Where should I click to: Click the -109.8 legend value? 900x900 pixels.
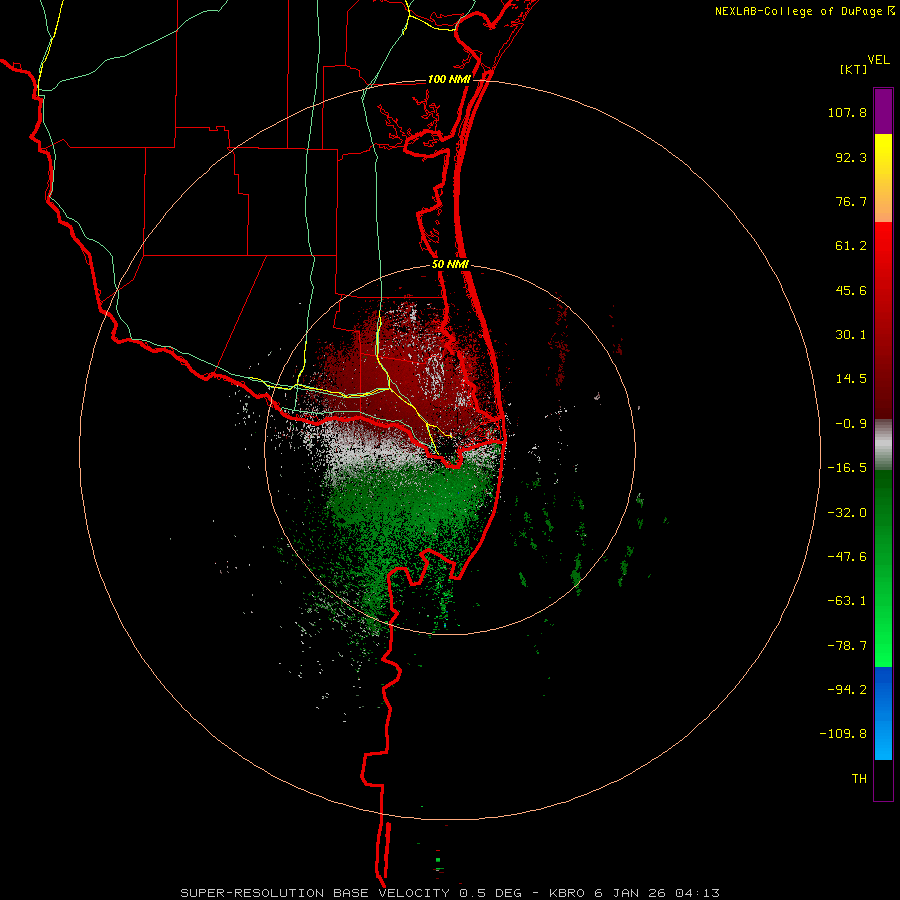pyautogui.click(x=843, y=734)
